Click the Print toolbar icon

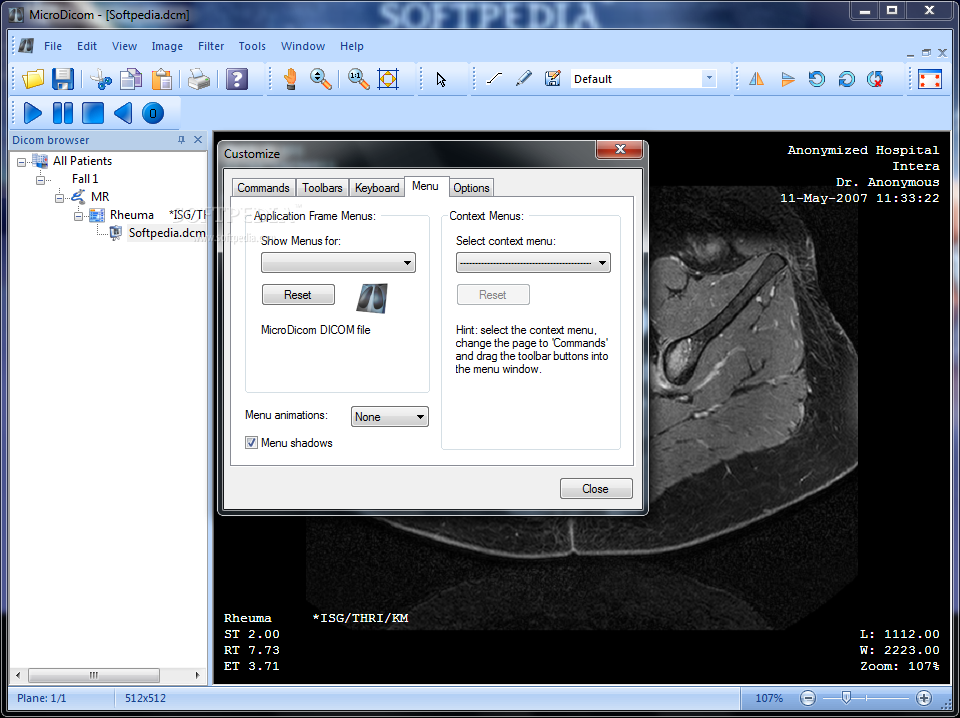pos(199,79)
